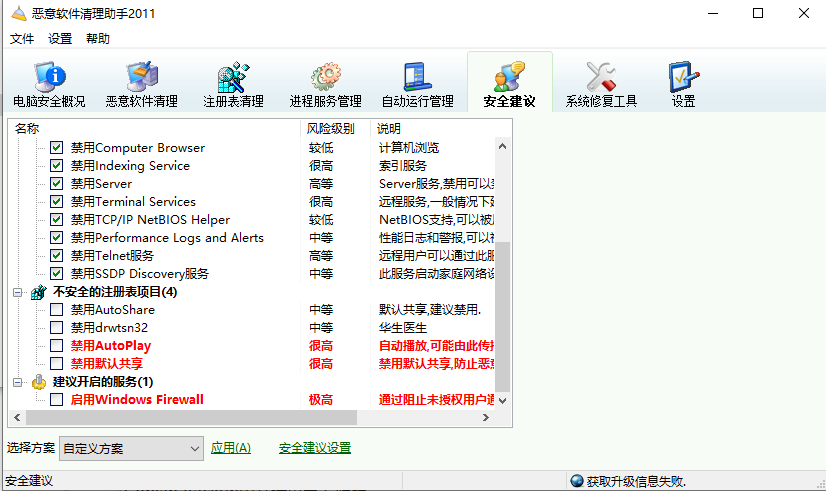This screenshot has height=491, width=826.
Task: Sort list by 风险级别 column header
Action: [335, 128]
